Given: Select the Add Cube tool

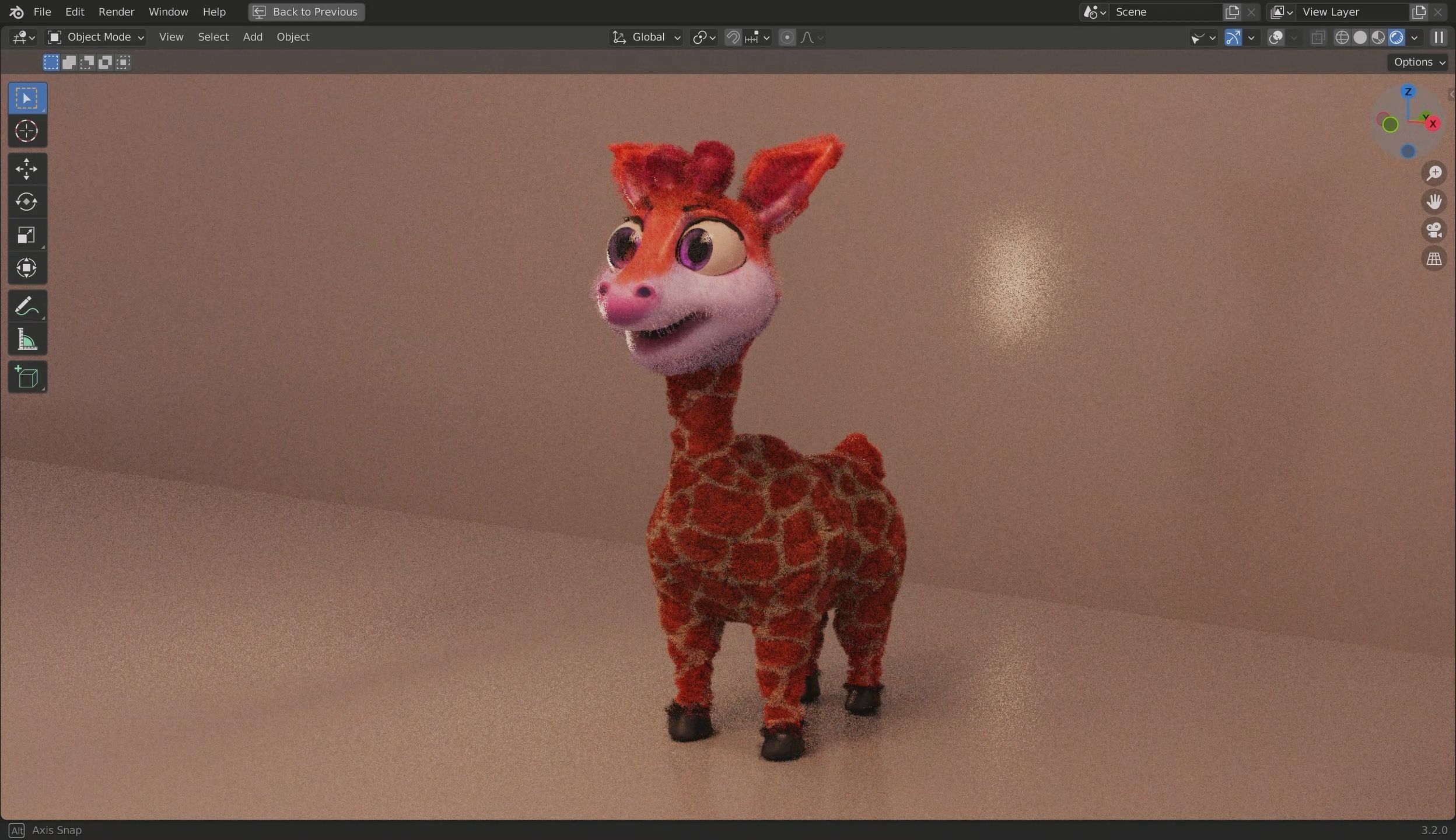Looking at the screenshot, I should pos(27,377).
